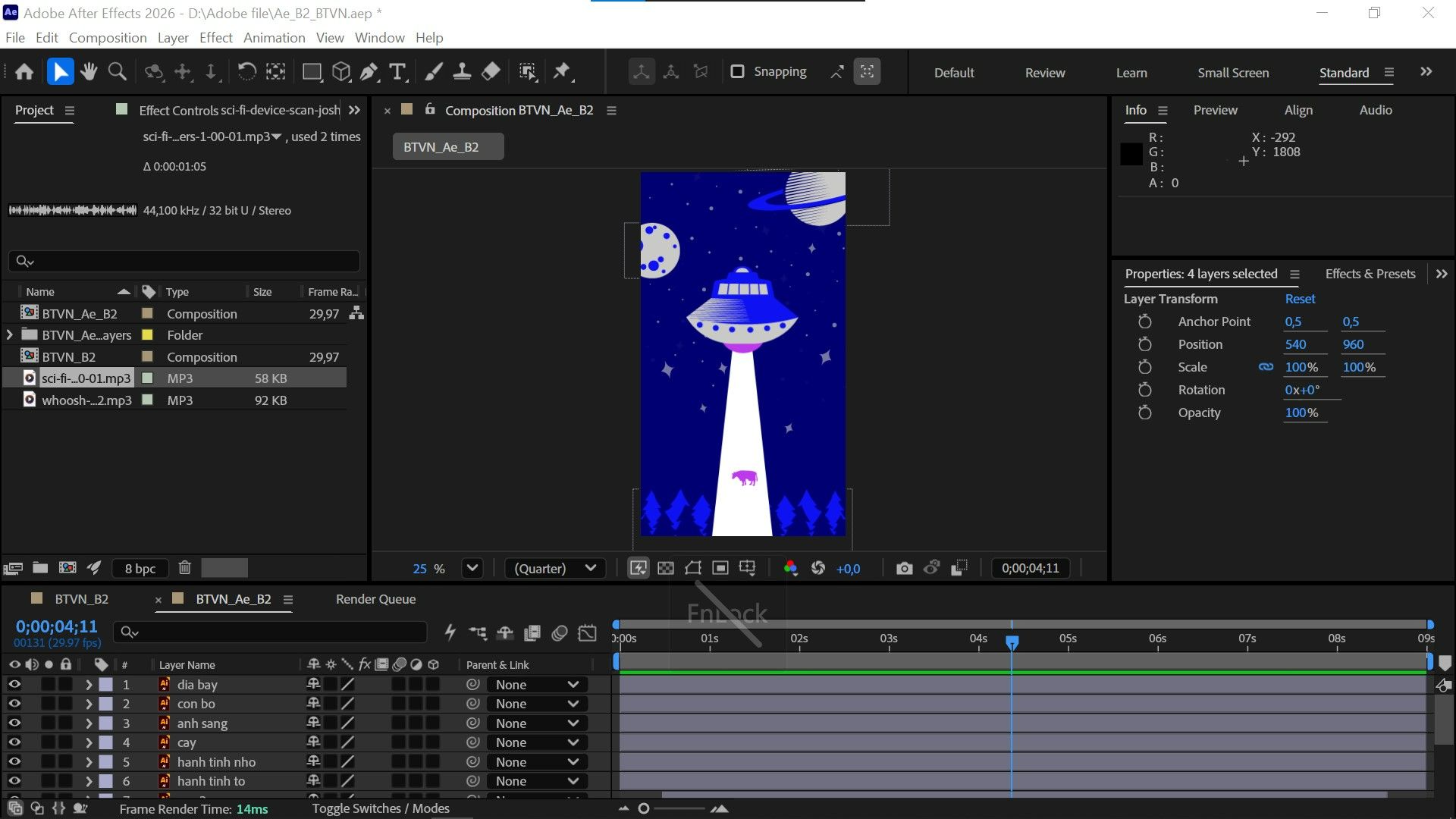Switch to the Preview tab
The width and height of the screenshot is (1456, 819).
point(1215,110)
